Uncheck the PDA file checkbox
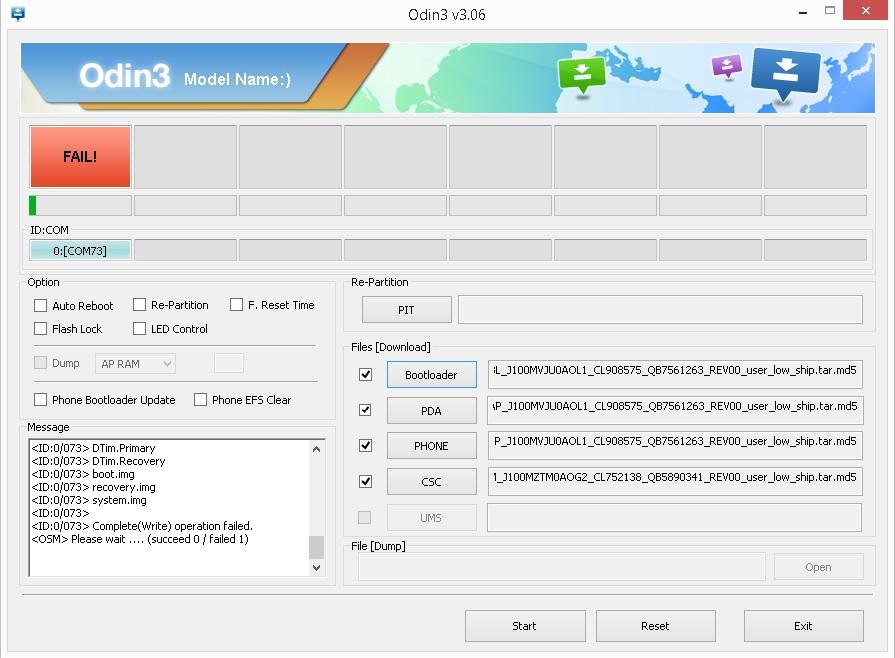This screenshot has height=658, width=895. [365, 410]
